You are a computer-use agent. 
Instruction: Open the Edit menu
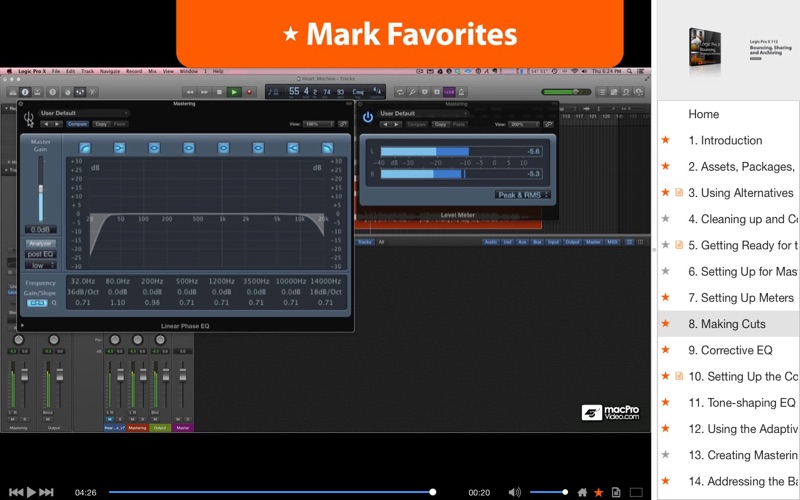70,71
